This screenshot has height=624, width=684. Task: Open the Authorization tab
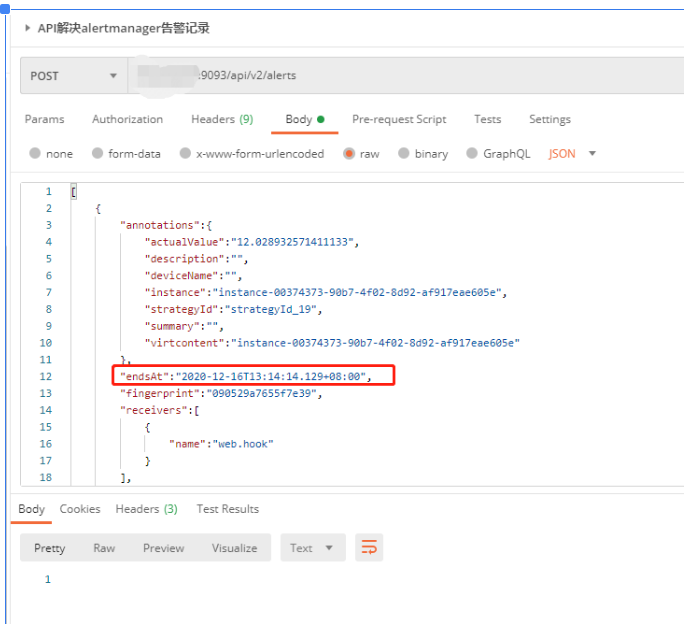[127, 120]
